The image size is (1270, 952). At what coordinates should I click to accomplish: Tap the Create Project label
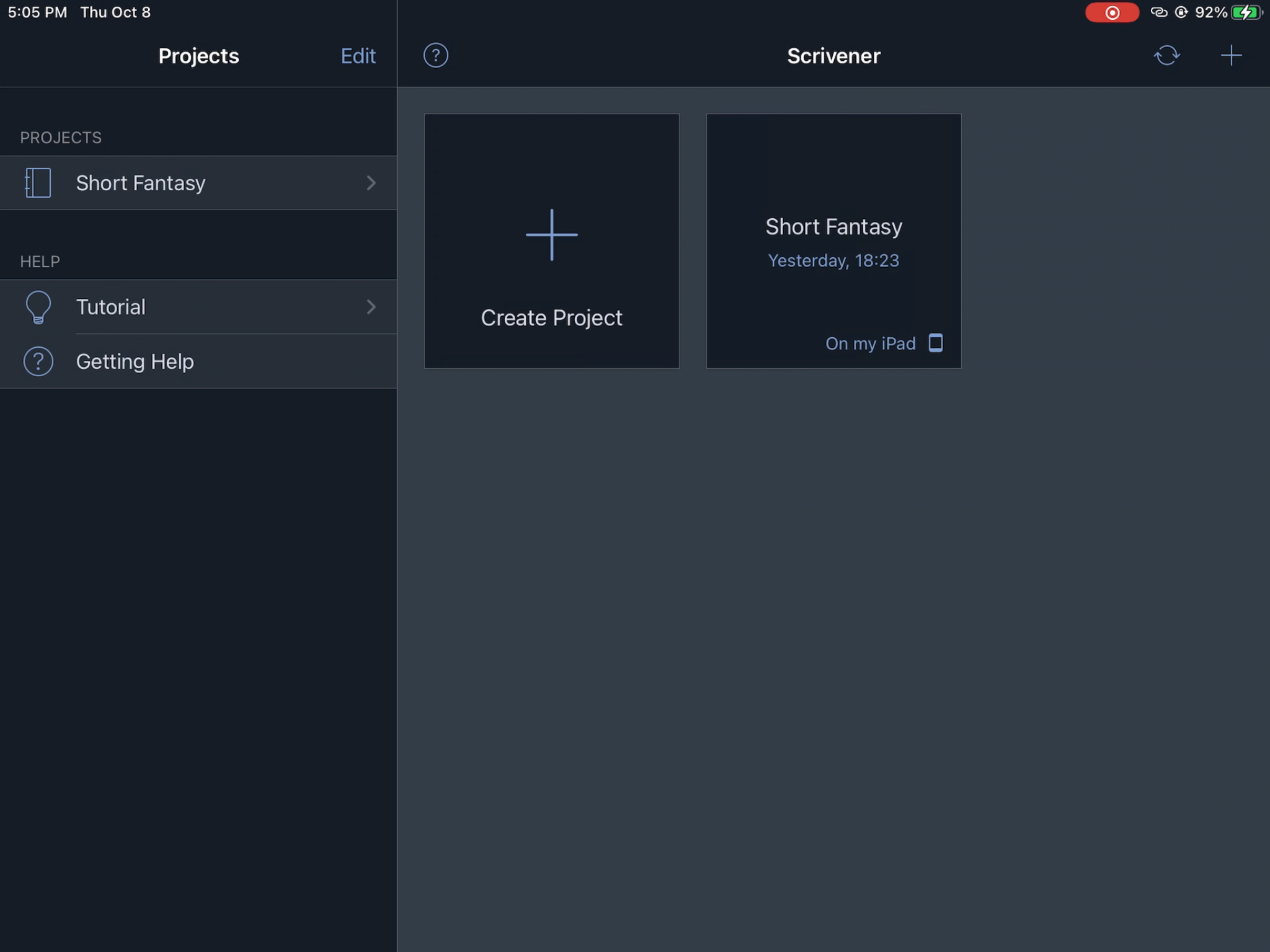coord(551,318)
